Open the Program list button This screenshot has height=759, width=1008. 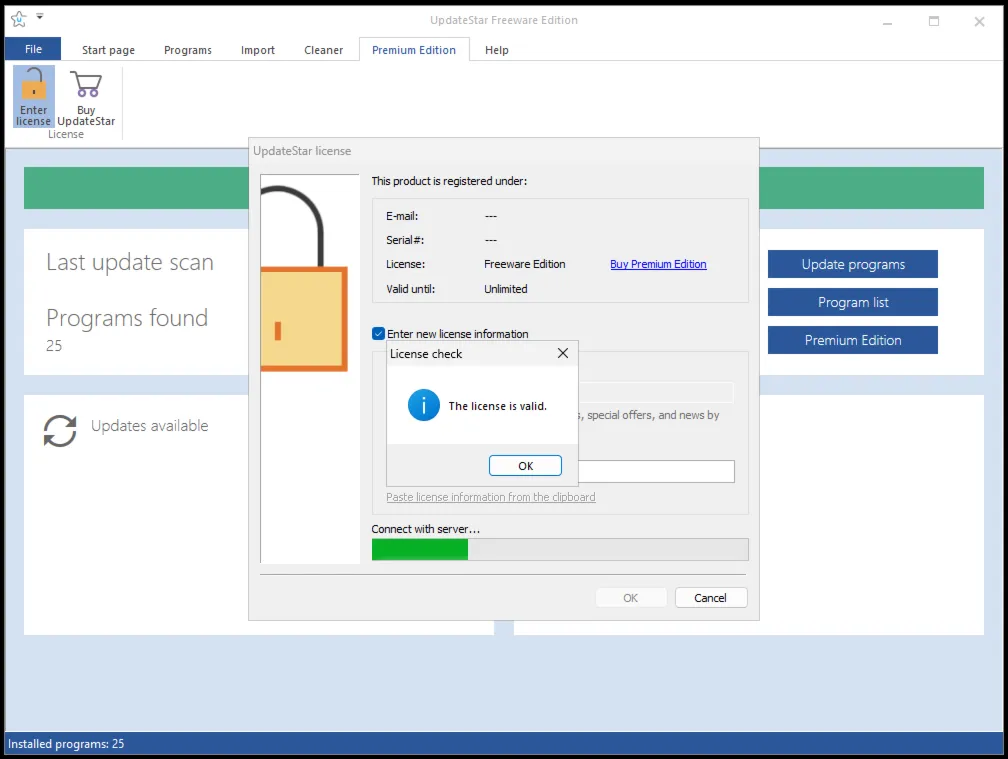coord(852,302)
